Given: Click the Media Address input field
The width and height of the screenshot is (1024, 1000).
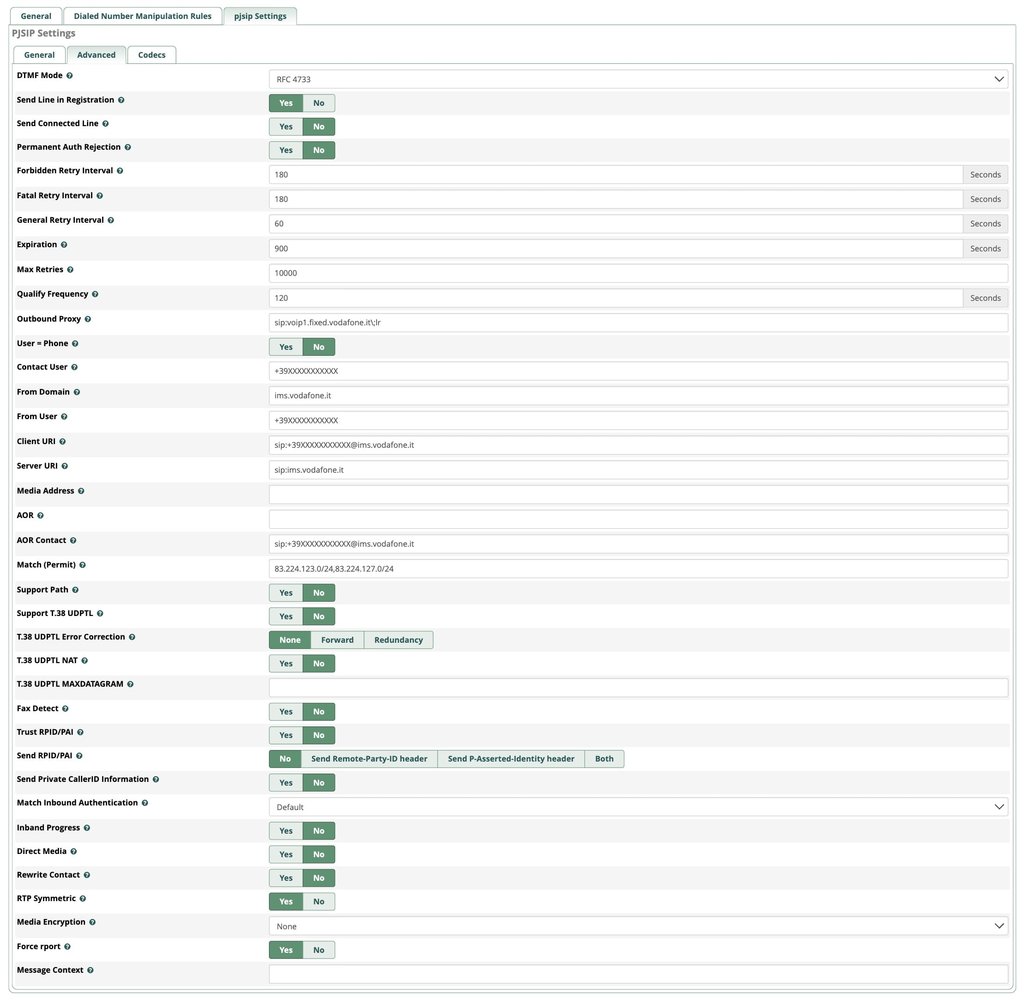Looking at the screenshot, I should click(638, 495).
